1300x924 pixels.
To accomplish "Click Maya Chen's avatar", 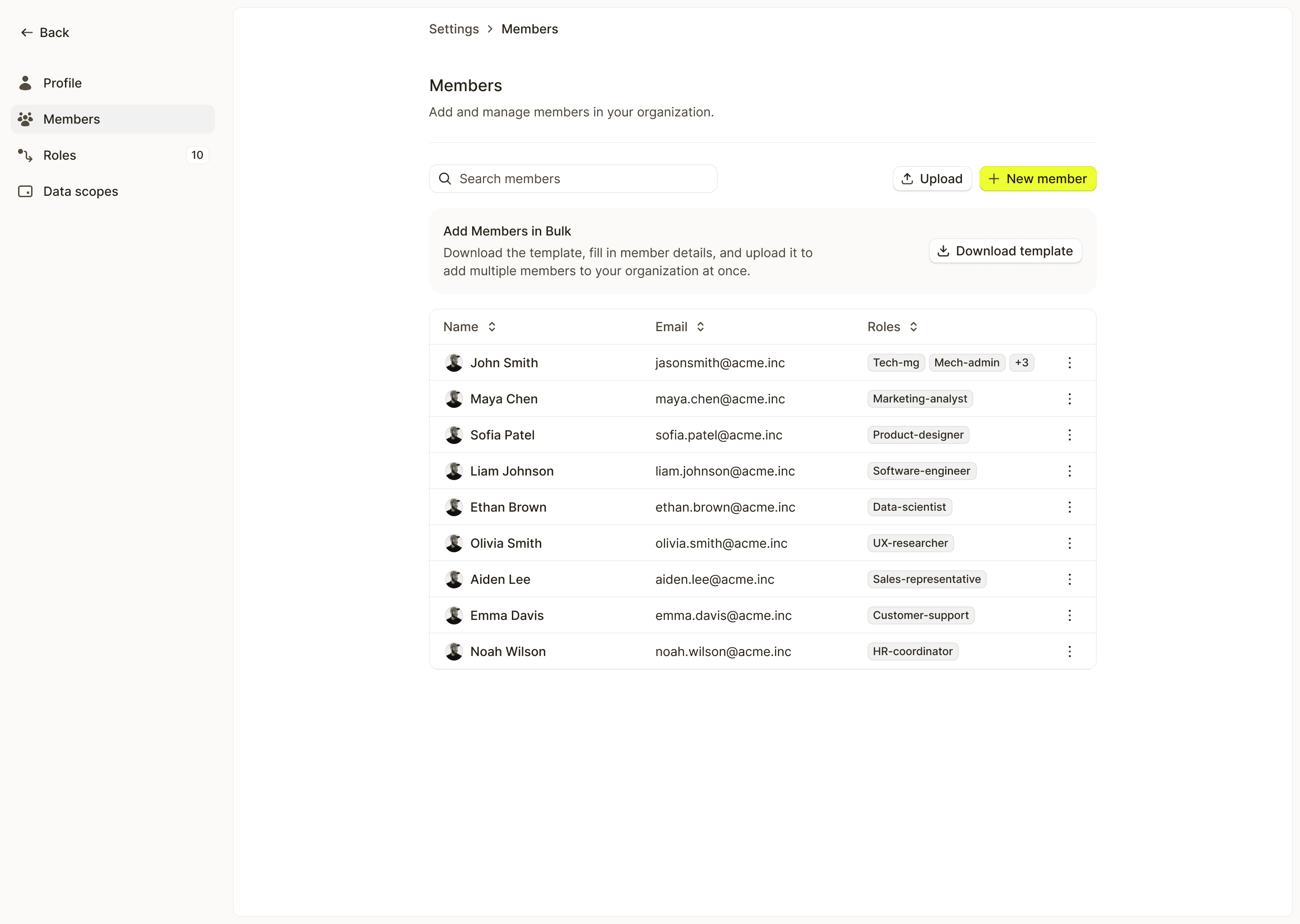I will pyautogui.click(x=454, y=399).
